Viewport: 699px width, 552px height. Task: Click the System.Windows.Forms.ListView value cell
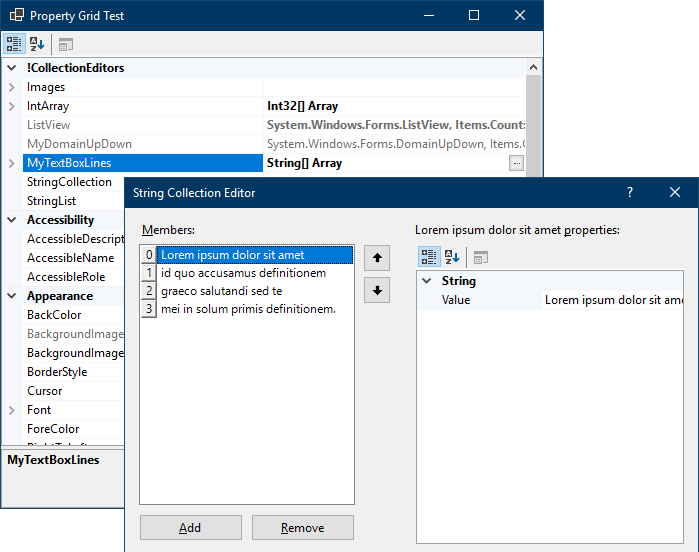coord(395,125)
